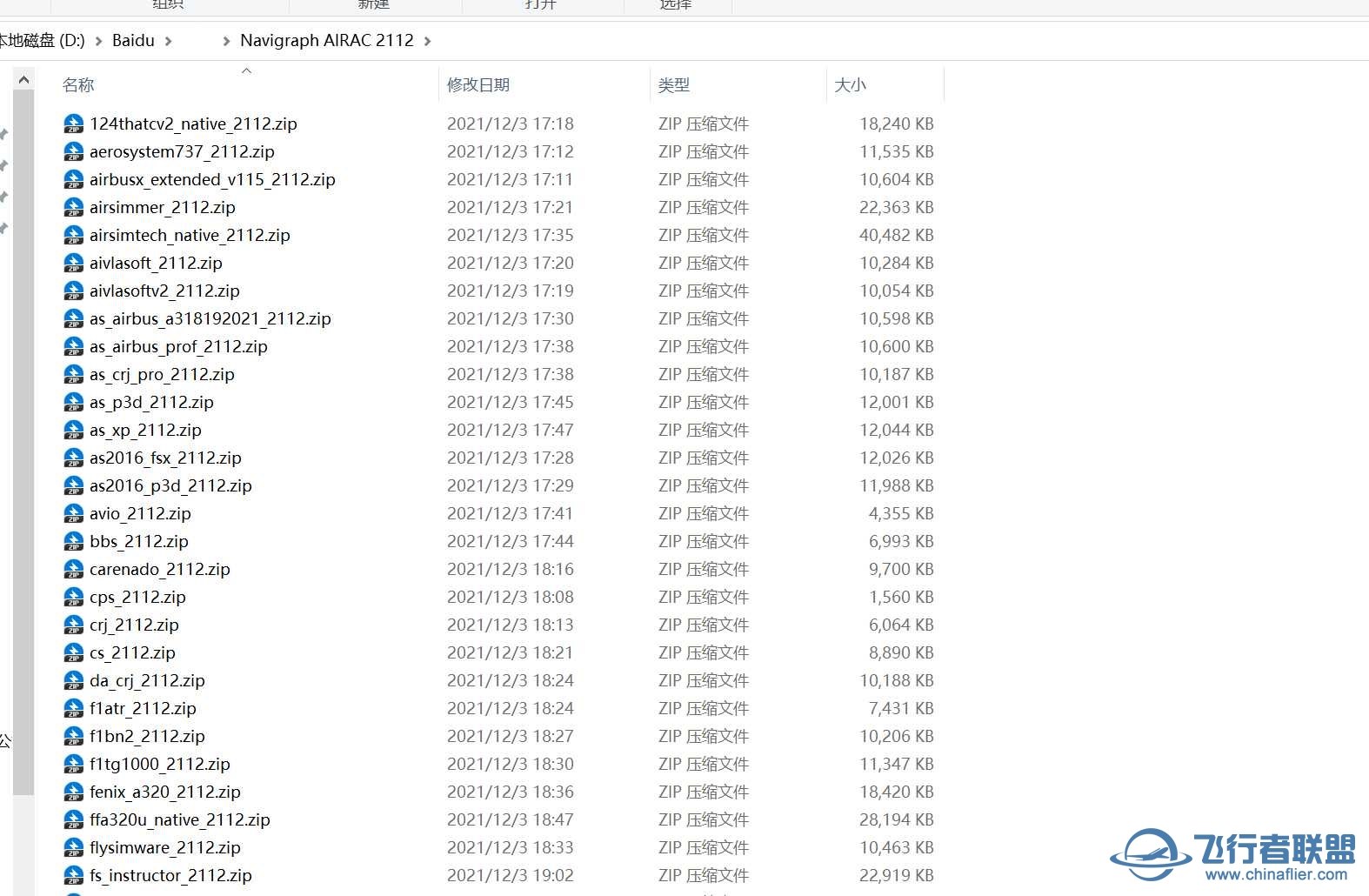
Task: Click zip icon of as2016_fsx_2112.zip
Action: click(x=74, y=458)
